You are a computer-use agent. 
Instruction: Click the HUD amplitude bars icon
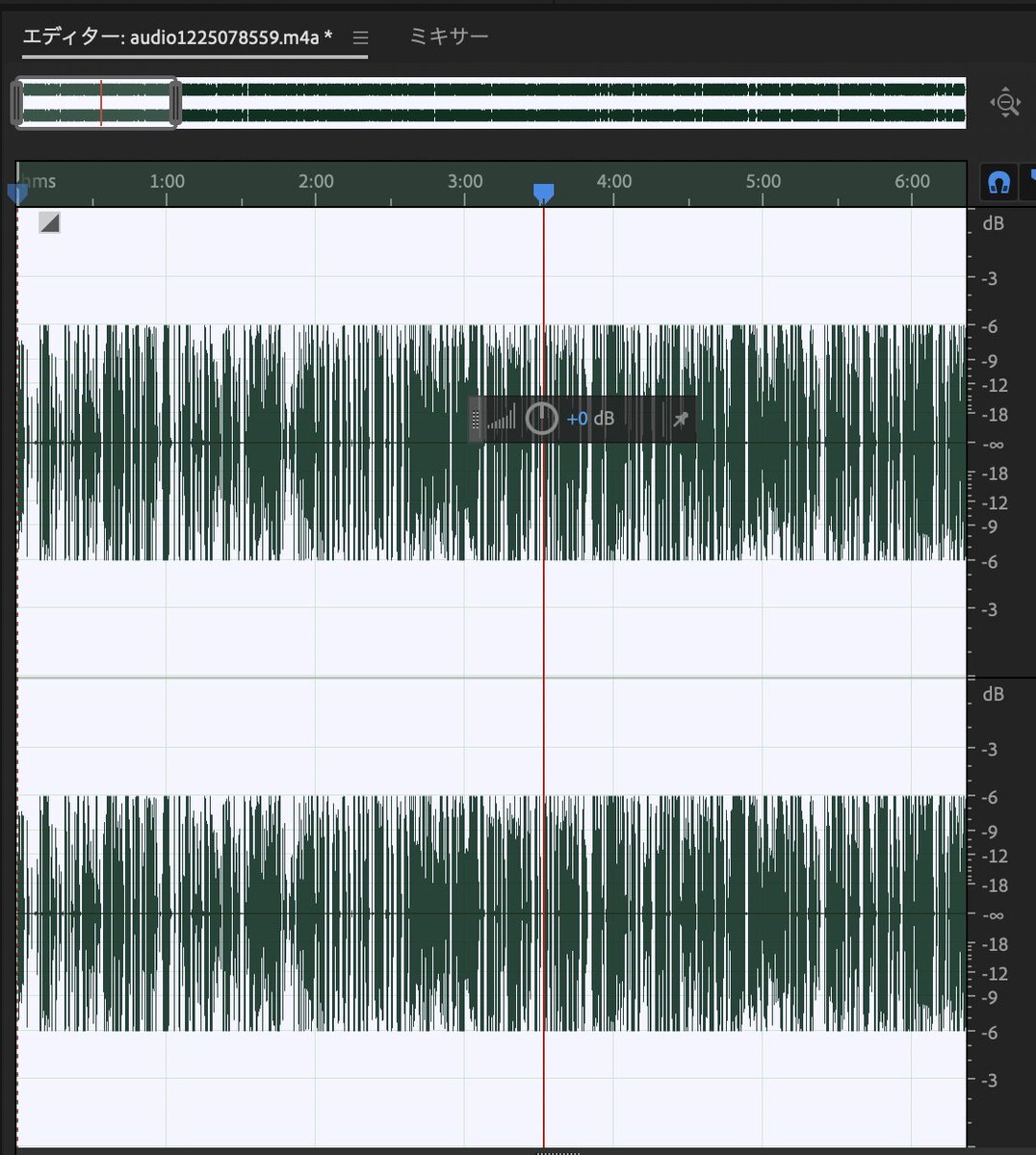pos(502,419)
